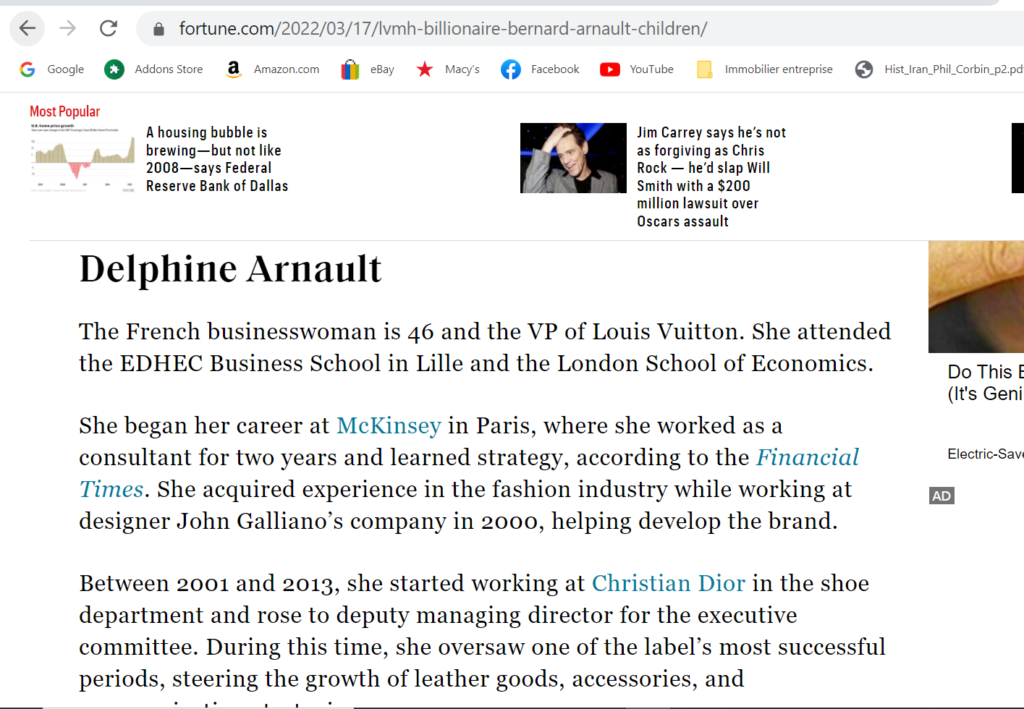Click the browser back arrow button

pyautogui.click(x=27, y=29)
